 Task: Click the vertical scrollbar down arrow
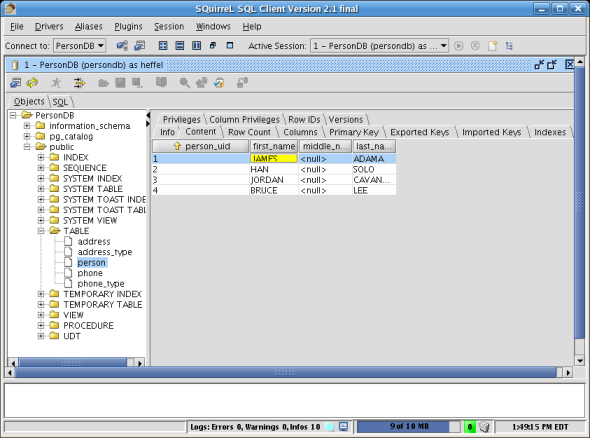pyautogui.click(x=580, y=361)
